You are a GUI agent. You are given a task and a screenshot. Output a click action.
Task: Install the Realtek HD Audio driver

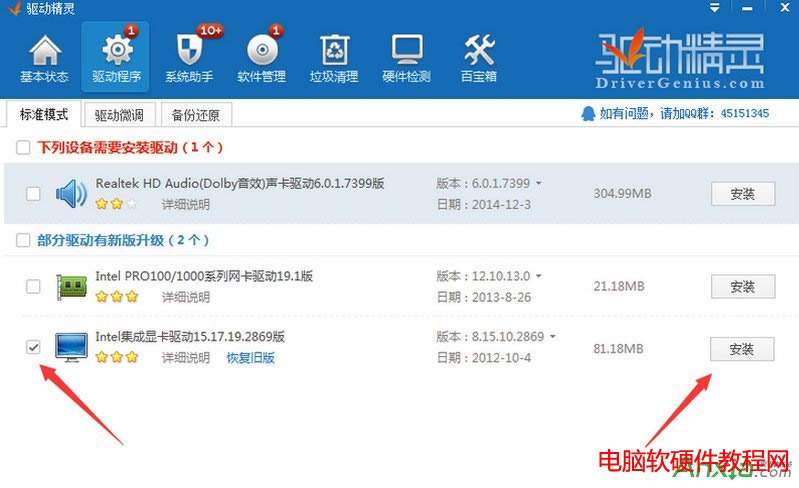[x=743, y=194]
